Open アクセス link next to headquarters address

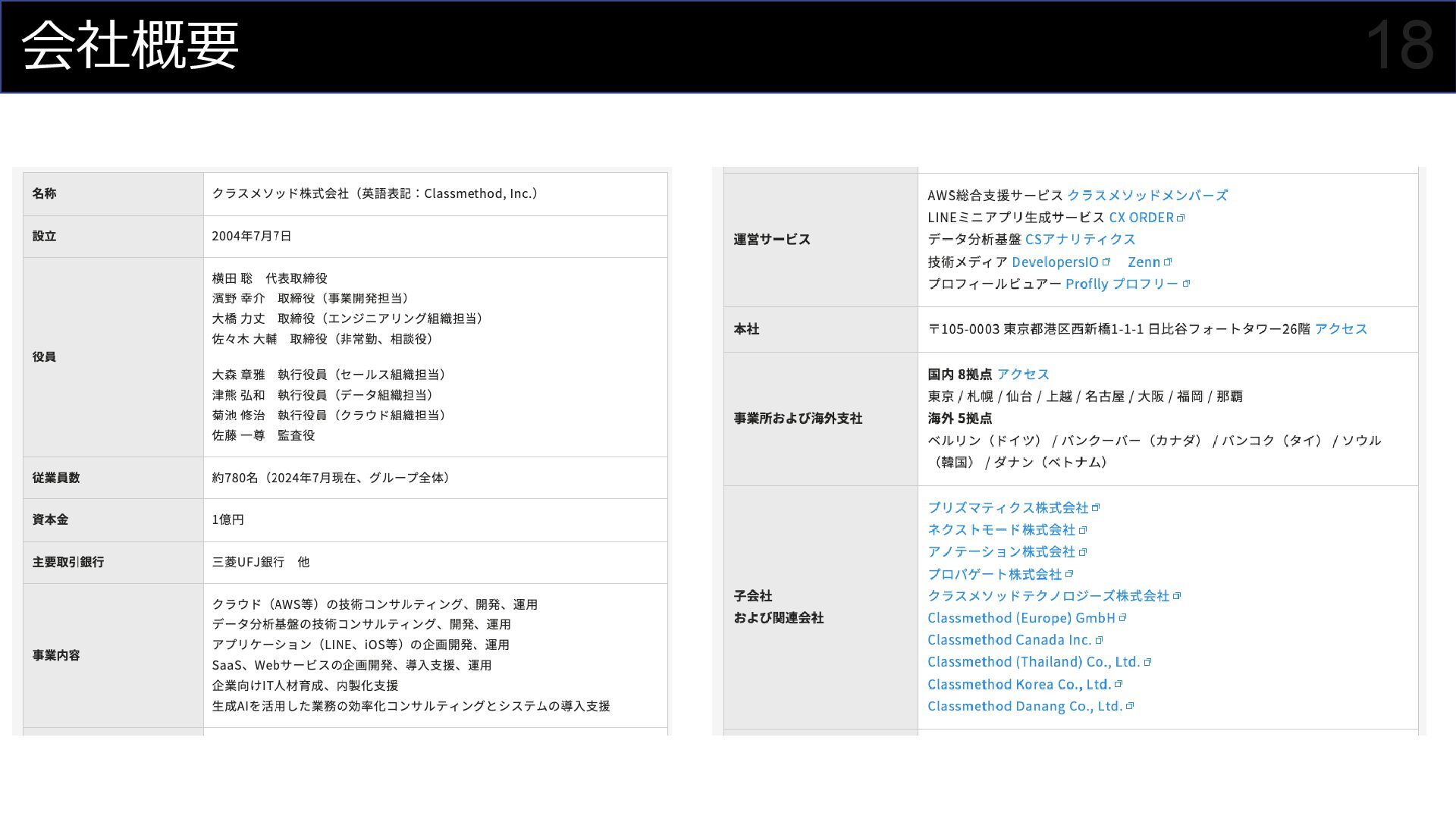click(1341, 329)
